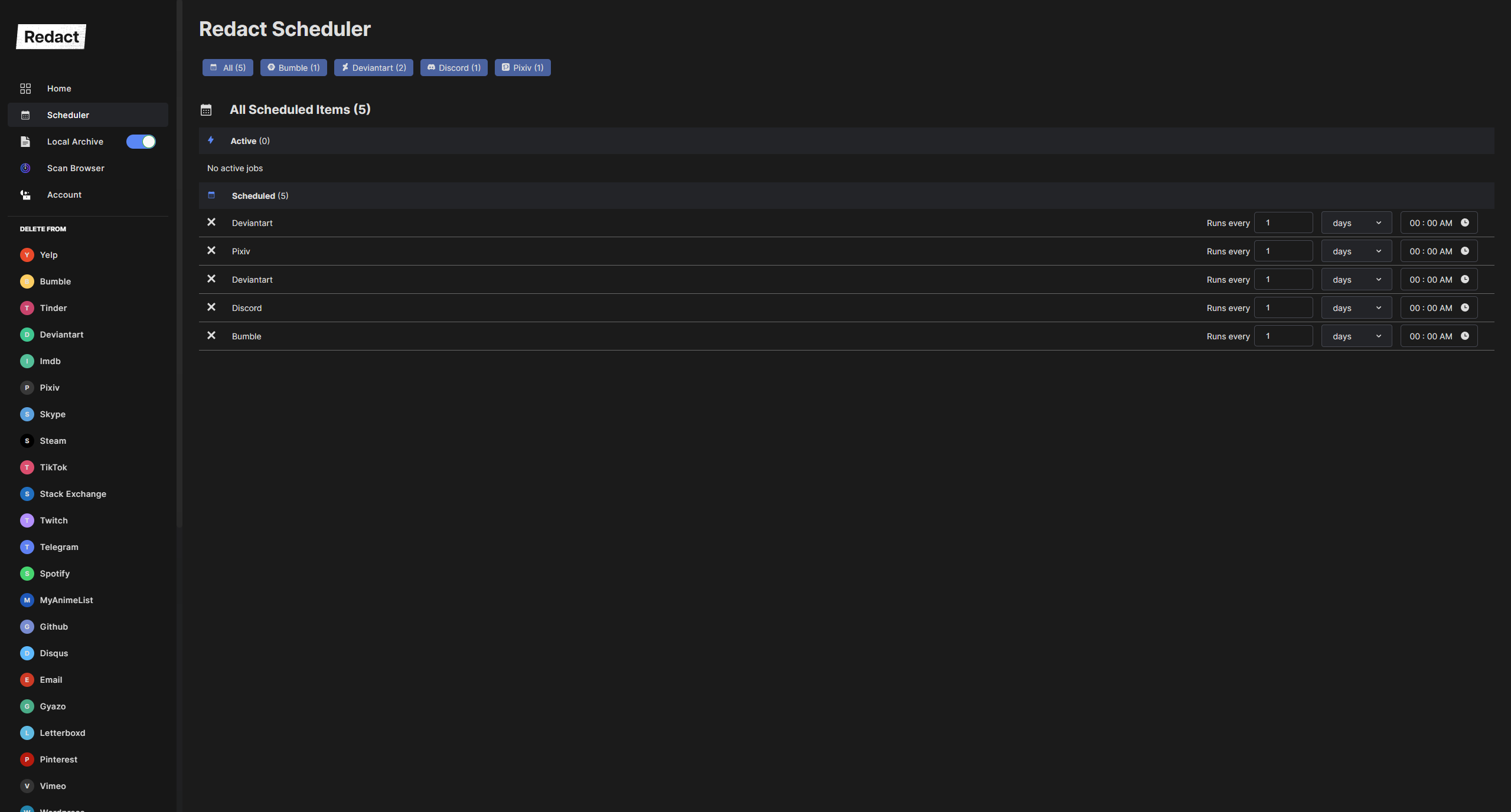Open the days dropdown for Discord row
1511x812 pixels.
click(x=1356, y=308)
